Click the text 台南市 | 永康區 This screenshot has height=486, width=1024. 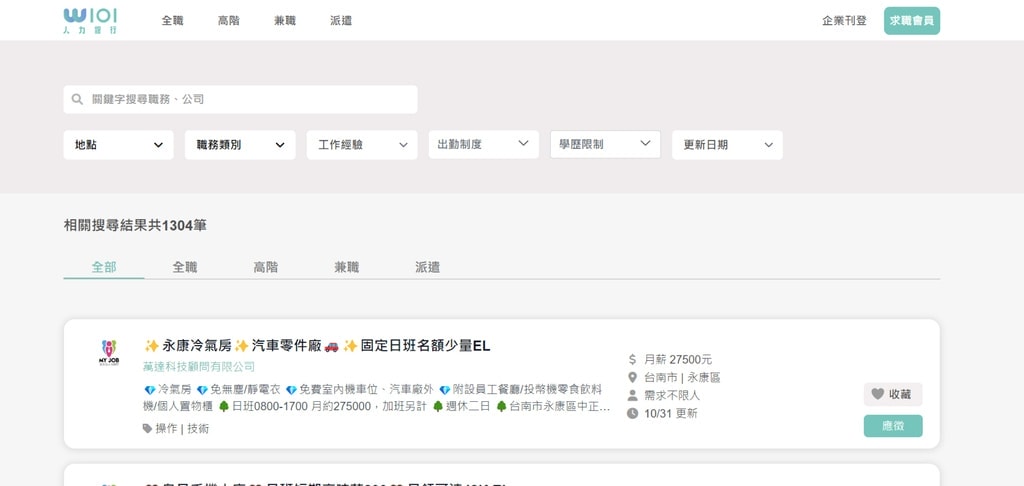pos(682,378)
